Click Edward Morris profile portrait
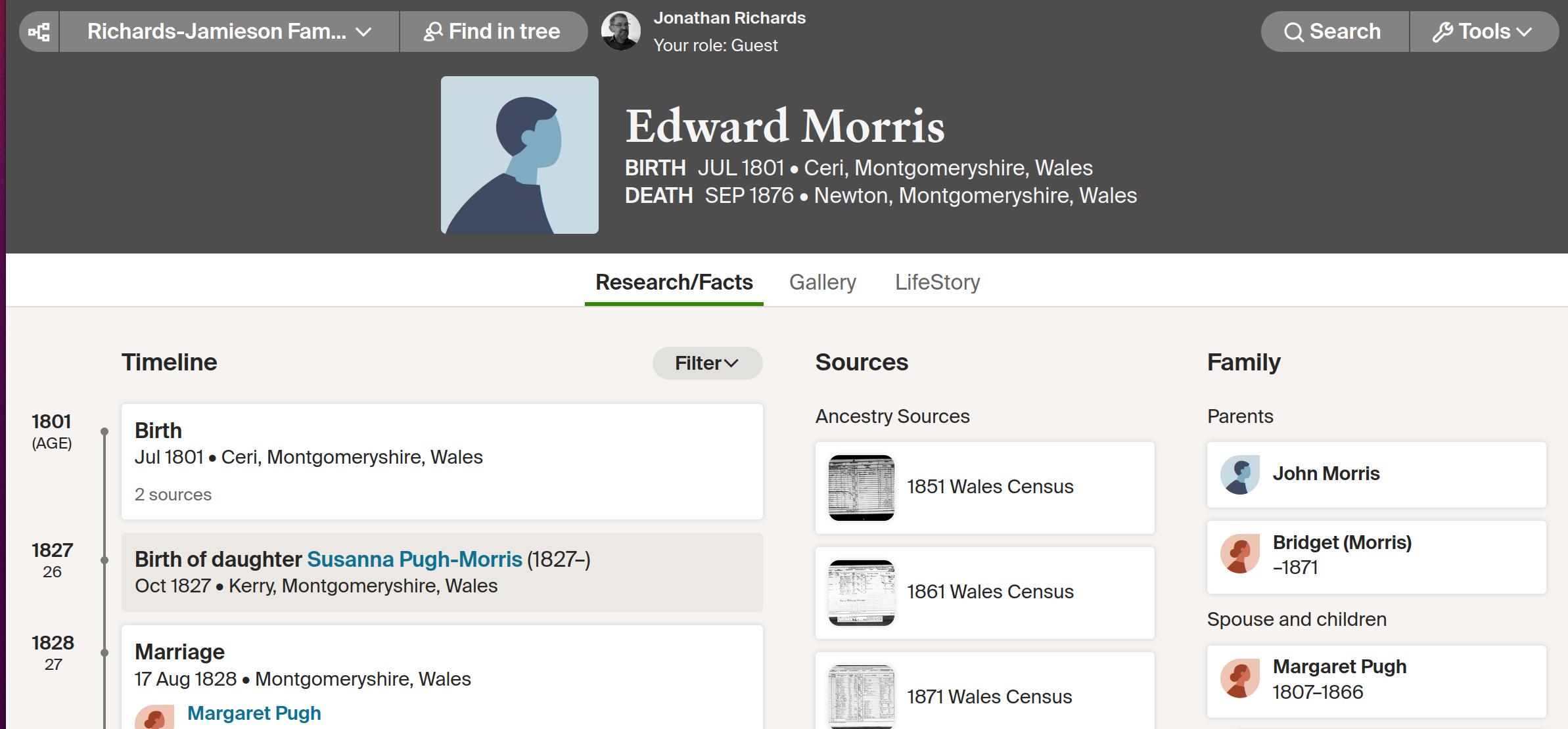 pos(520,155)
